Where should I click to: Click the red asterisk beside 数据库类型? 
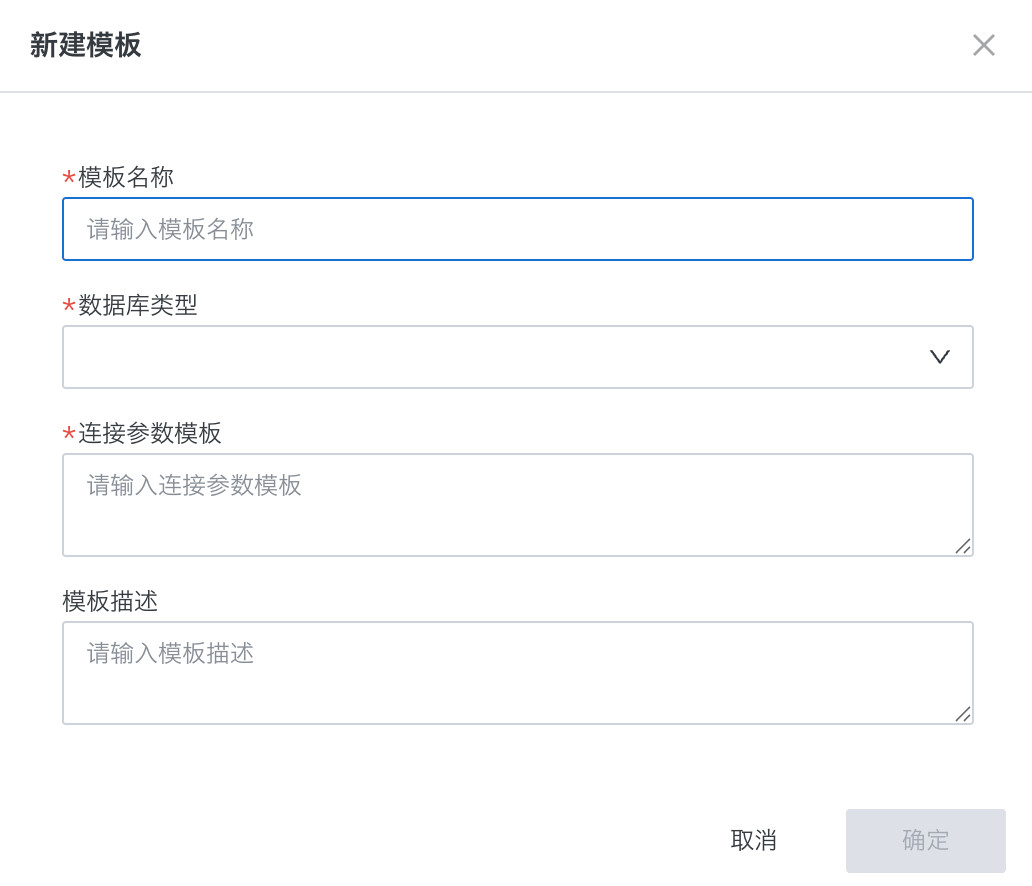[x=69, y=307]
